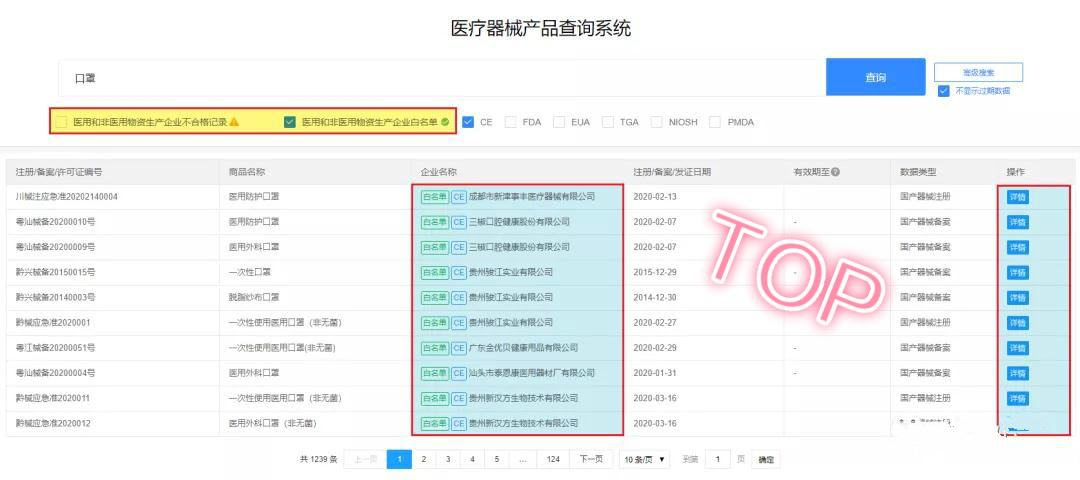
Task: Enable the 医用和非医用物资生产企业不合格记录 checkbox
Action: coord(61,122)
